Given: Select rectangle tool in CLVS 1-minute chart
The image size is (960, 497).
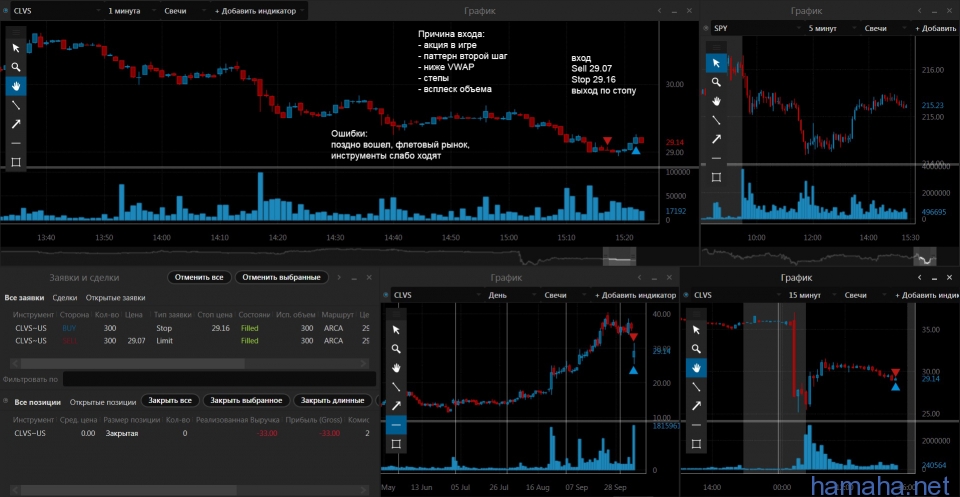Looking at the screenshot, I should pyautogui.click(x=16, y=162).
